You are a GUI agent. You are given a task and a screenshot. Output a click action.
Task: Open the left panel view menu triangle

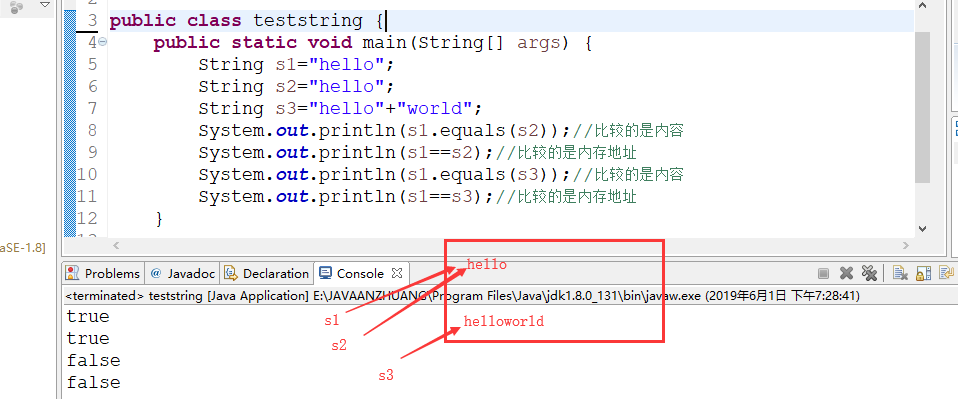[x=44, y=5]
